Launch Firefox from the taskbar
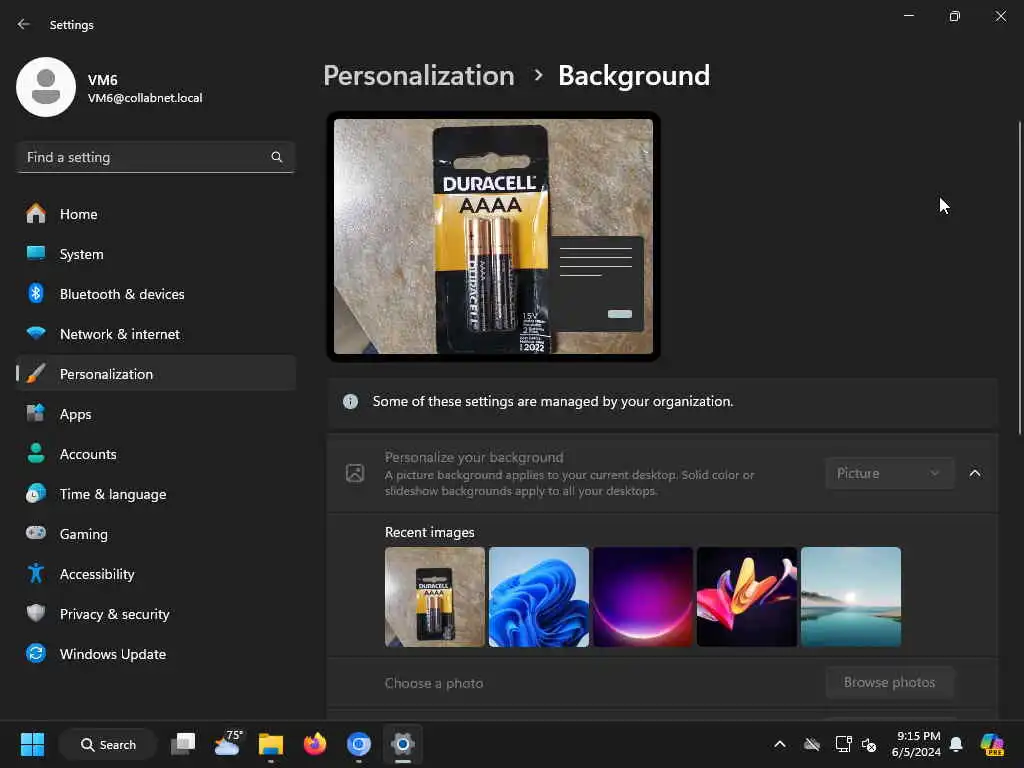This screenshot has height=768, width=1024. pyautogui.click(x=315, y=743)
